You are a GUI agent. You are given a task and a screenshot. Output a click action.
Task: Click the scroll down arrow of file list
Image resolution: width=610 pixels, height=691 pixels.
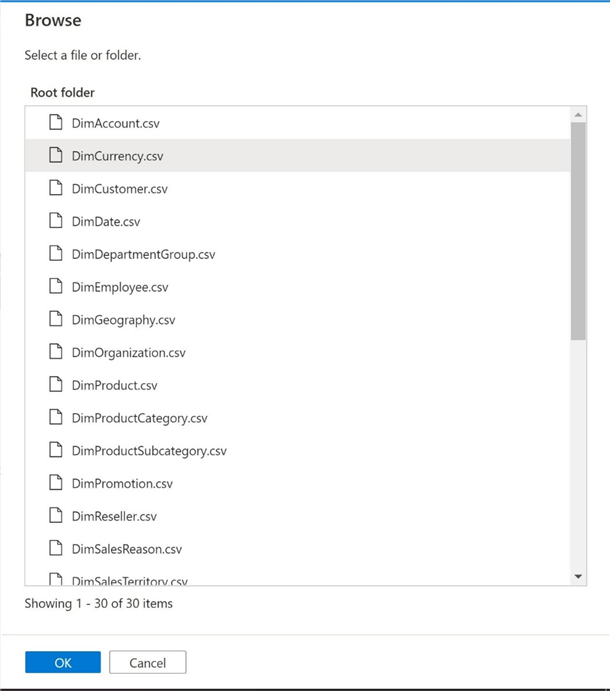pos(578,577)
